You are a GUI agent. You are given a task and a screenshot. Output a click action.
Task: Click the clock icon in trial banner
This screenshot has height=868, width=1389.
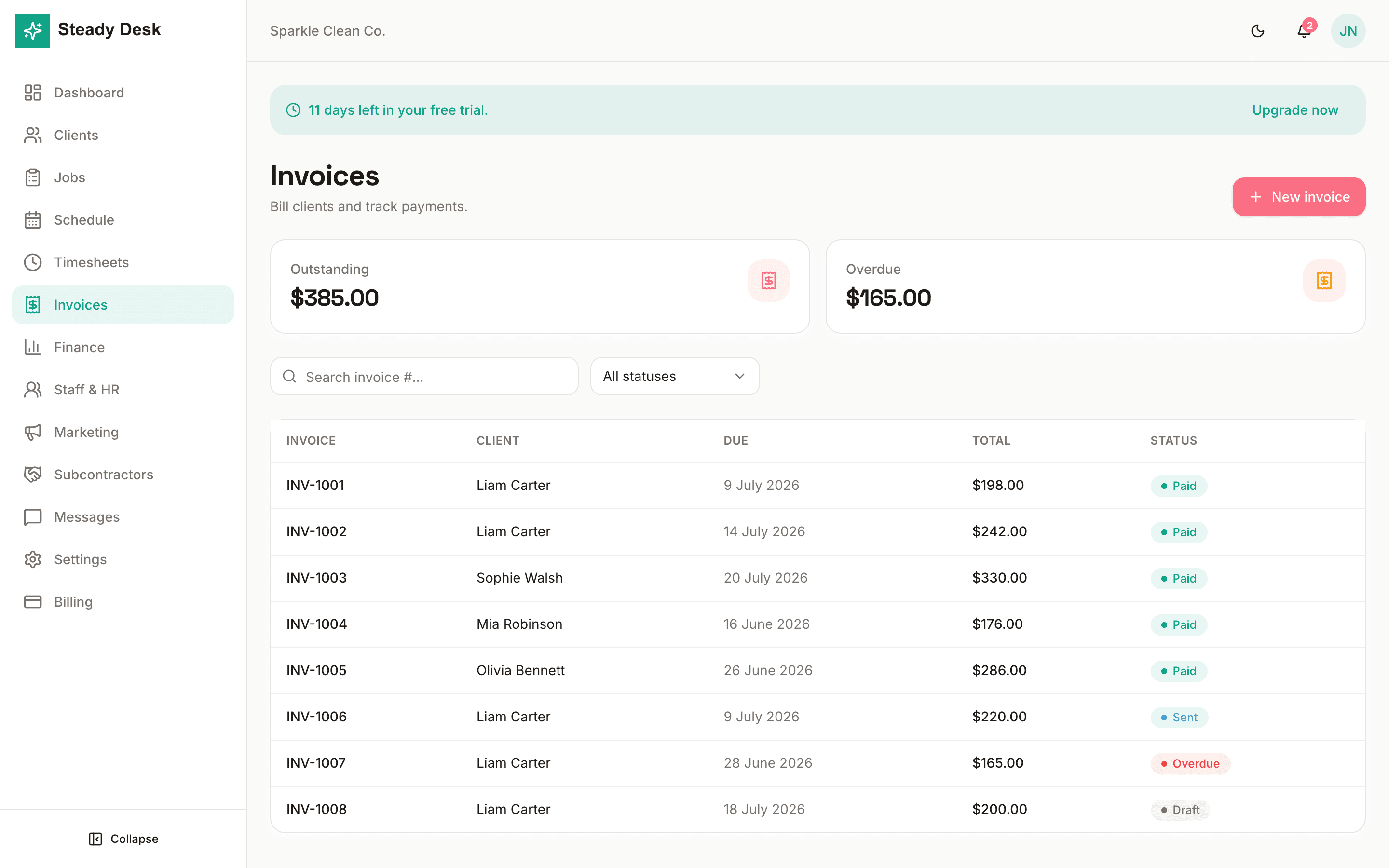(293, 109)
